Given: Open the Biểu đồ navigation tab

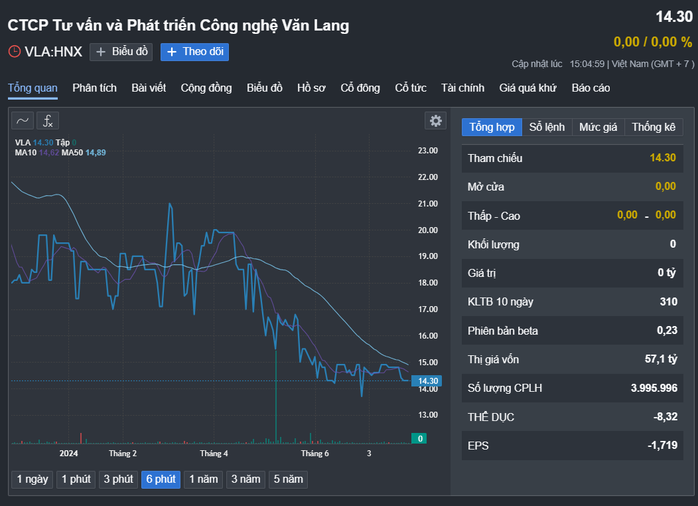Looking at the screenshot, I should point(264,88).
